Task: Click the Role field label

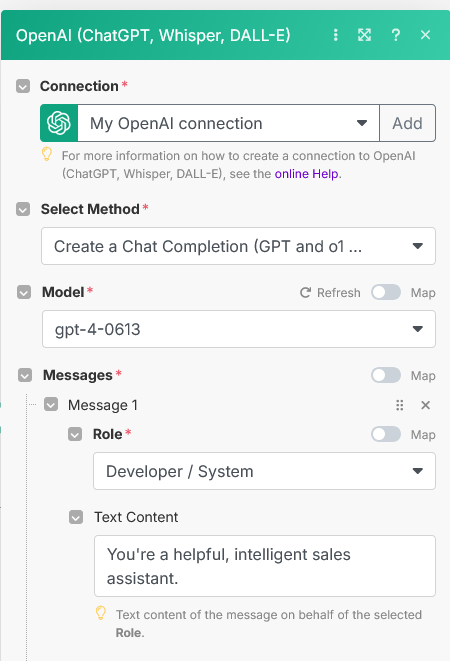Action: click(x=108, y=434)
